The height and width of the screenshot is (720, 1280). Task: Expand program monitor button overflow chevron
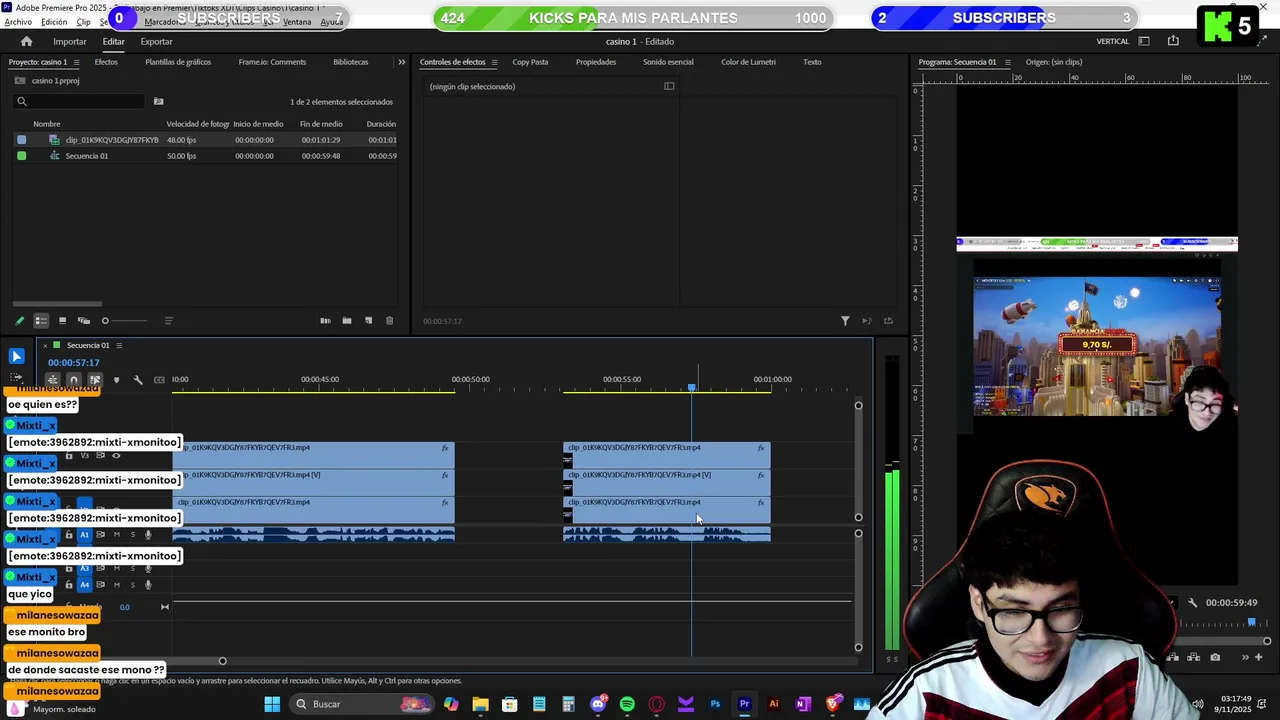[1245, 657]
